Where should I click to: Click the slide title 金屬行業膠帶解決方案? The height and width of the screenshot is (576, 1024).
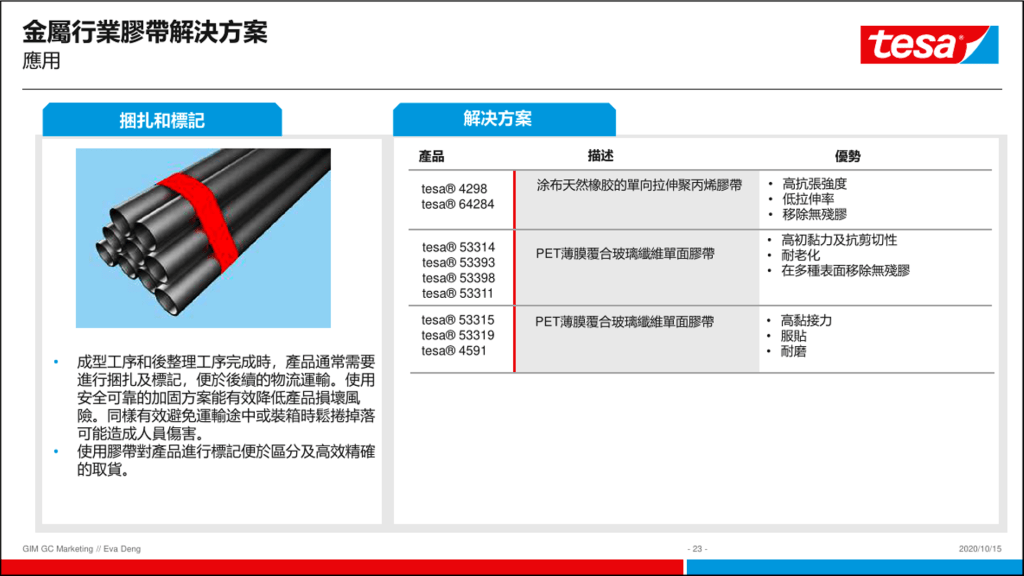click(145, 32)
